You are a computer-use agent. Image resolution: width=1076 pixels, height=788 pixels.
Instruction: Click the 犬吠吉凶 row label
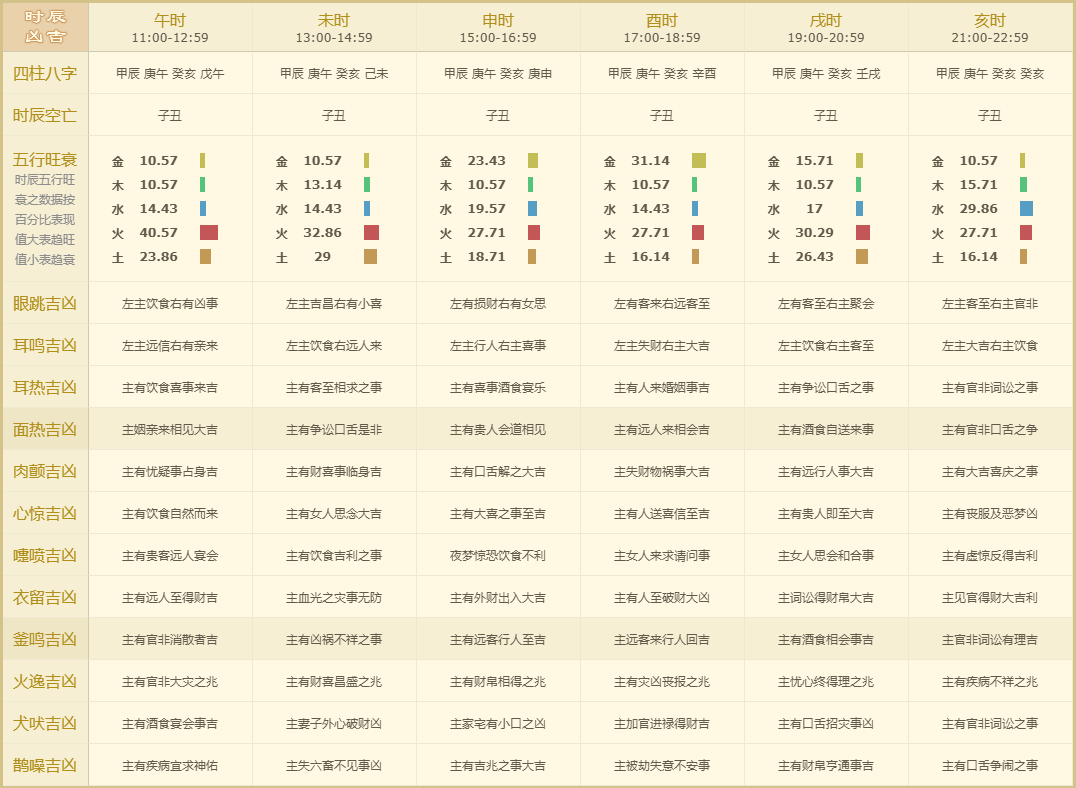tap(45, 723)
